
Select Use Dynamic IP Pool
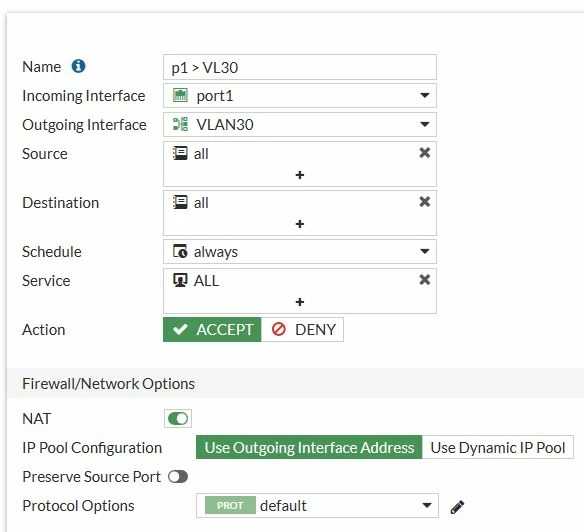pos(498,447)
